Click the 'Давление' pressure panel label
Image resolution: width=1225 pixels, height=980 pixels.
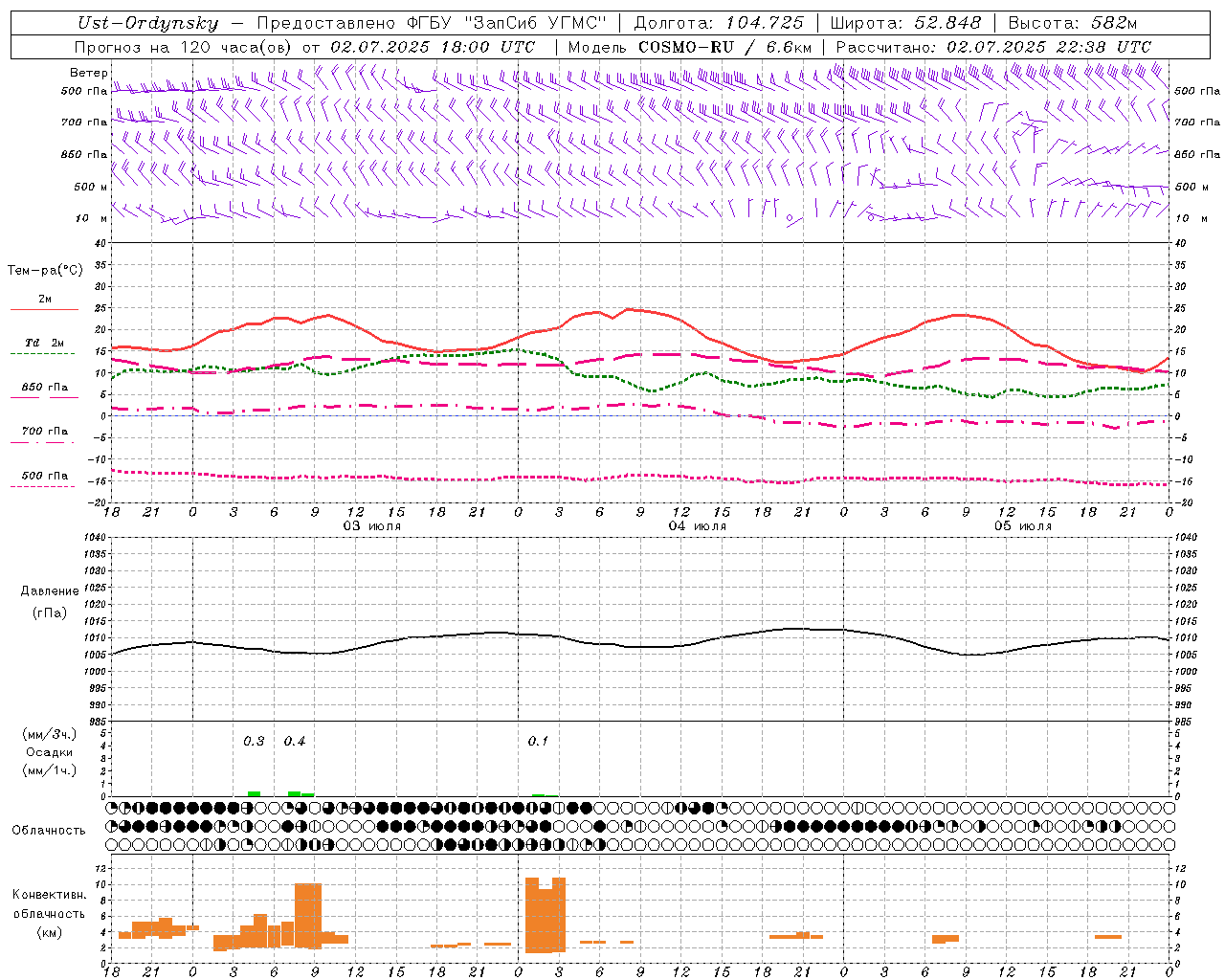50,591
